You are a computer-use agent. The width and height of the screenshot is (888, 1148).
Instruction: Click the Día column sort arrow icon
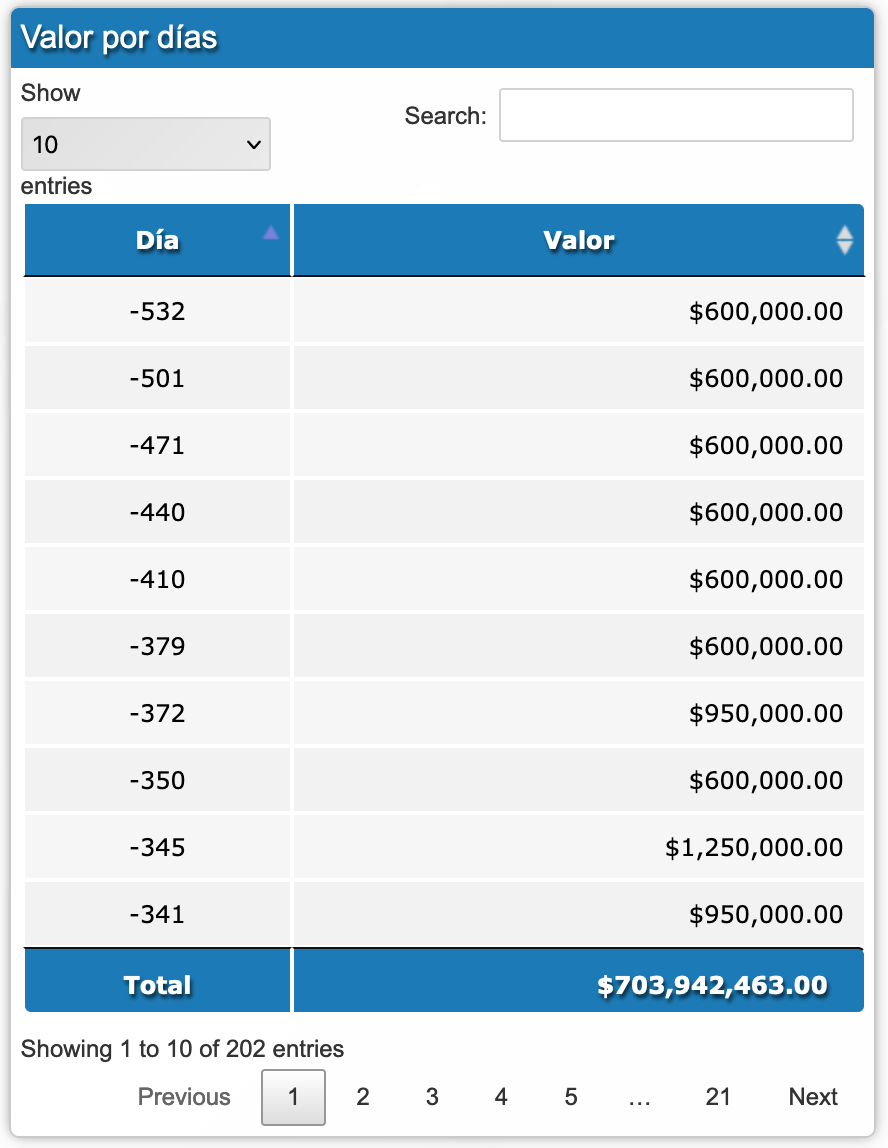(270, 233)
